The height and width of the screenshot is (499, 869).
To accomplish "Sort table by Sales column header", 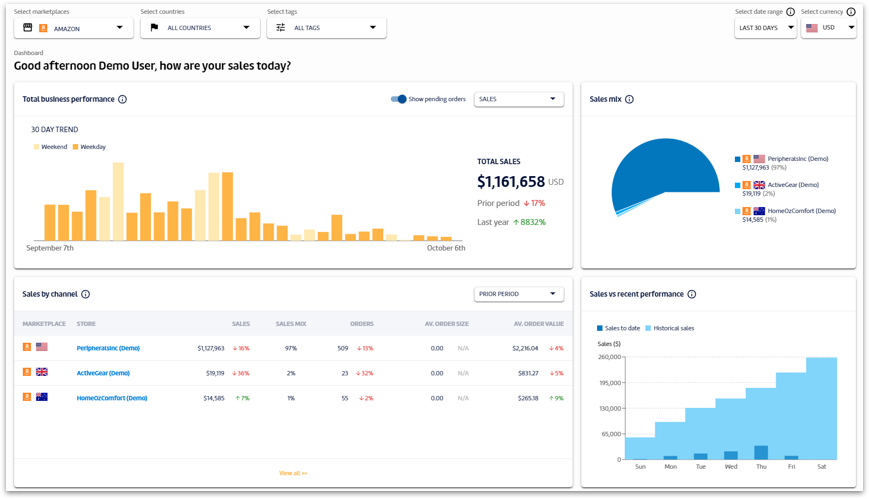I will [241, 324].
